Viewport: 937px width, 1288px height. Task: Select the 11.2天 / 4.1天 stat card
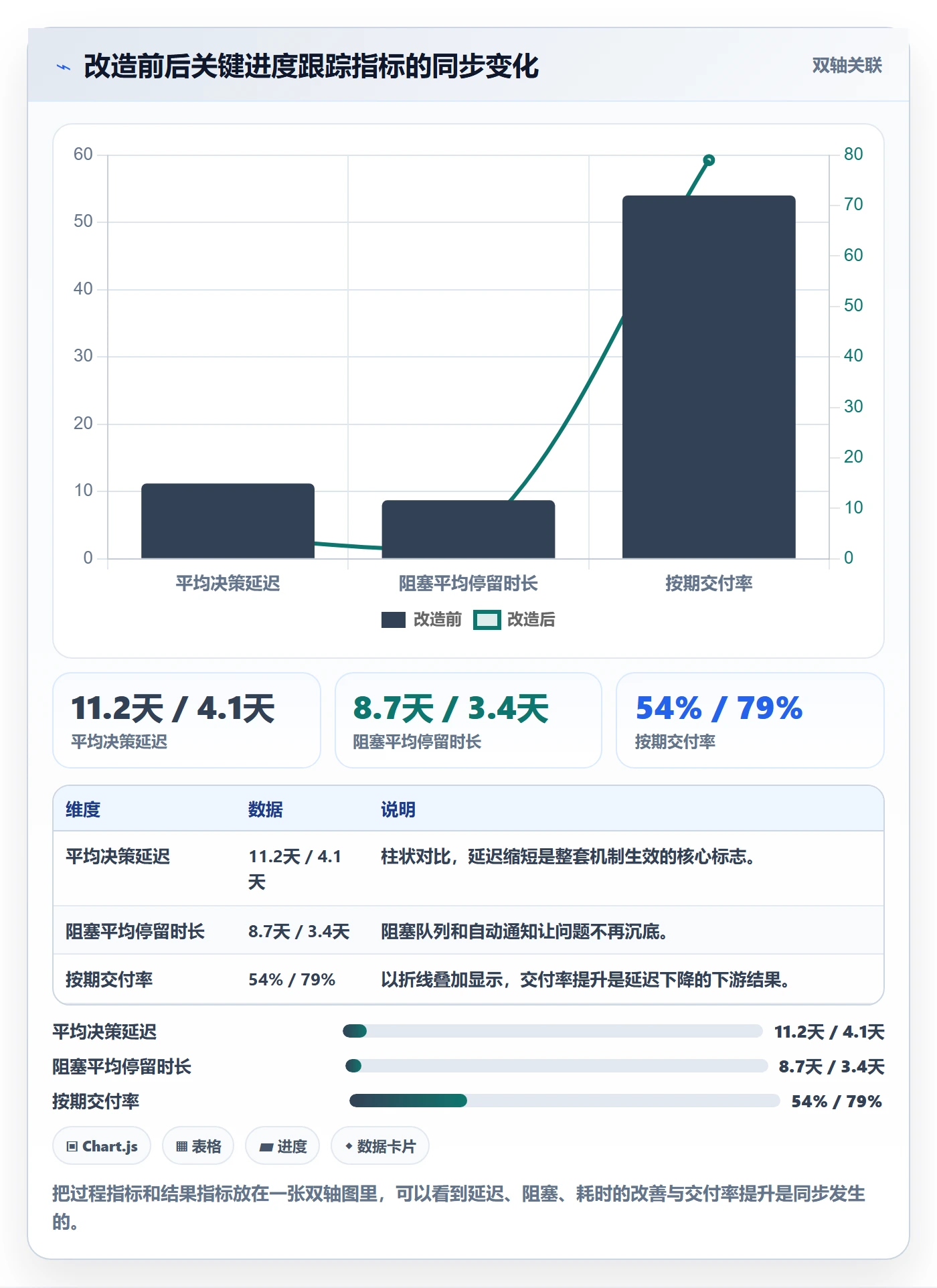[187, 720]
